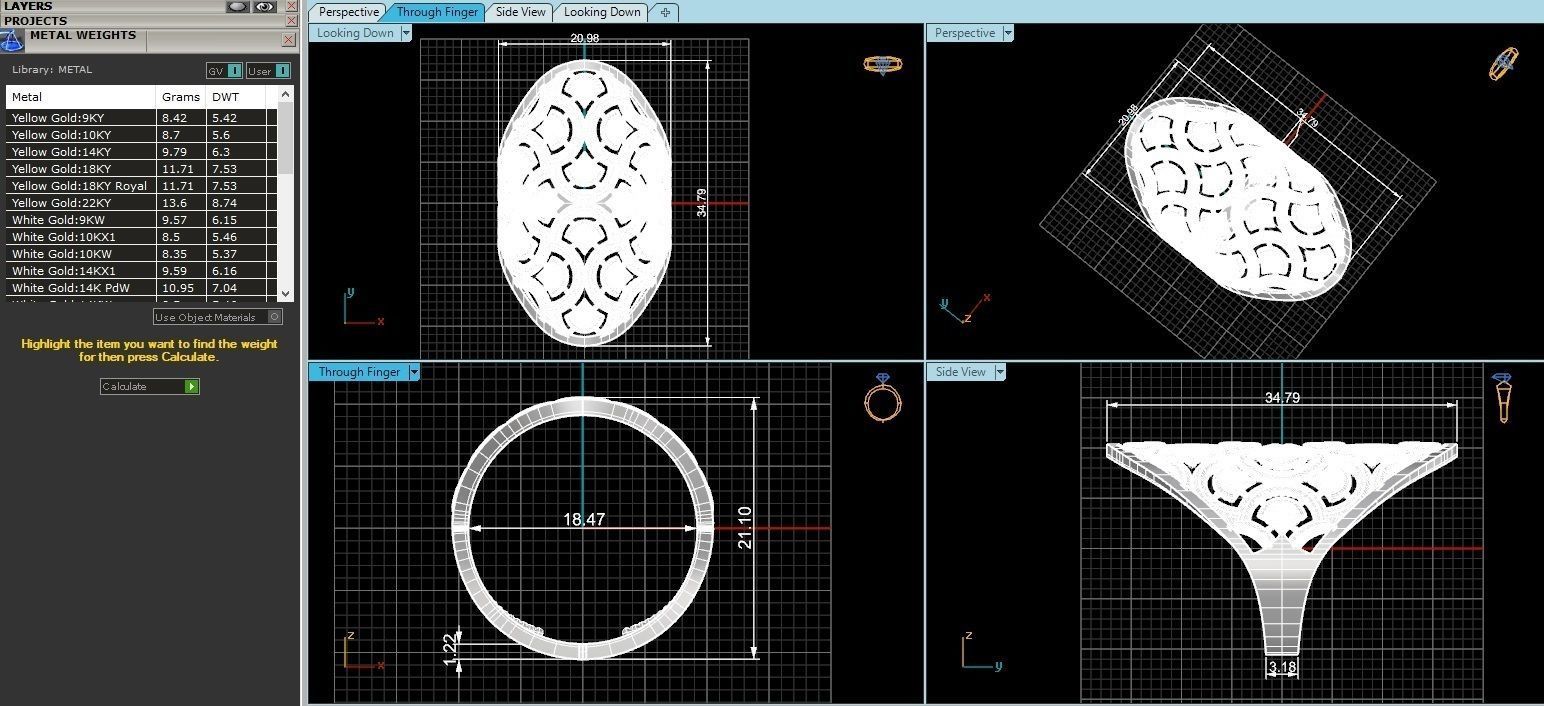Select the Yellow Gold:18KY Royal row
Viewport: 1544px width, 706px height.
pyautogui.click(x=141, y=186)
